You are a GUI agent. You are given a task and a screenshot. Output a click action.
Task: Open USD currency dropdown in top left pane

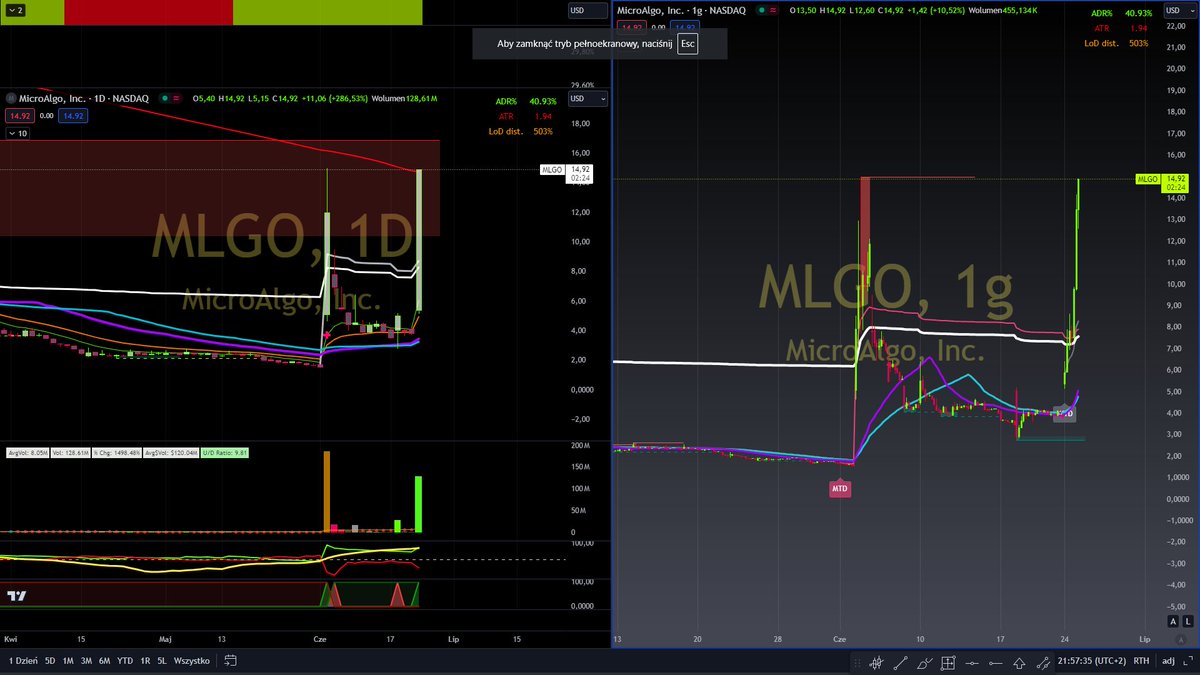point(587,10)
